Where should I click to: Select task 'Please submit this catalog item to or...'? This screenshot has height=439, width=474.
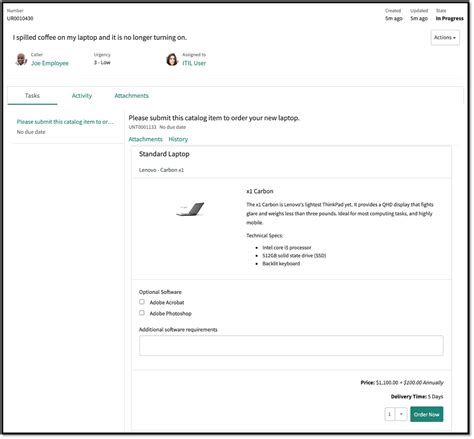[65, 122]
